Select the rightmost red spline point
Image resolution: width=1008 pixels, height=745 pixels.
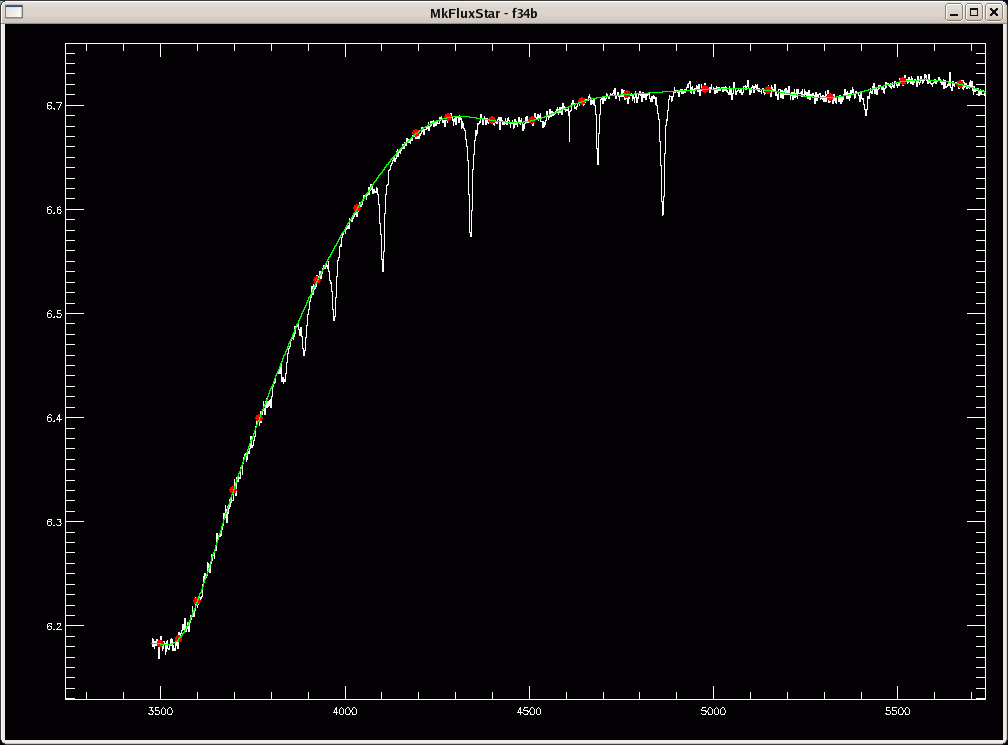coord(960,84)
